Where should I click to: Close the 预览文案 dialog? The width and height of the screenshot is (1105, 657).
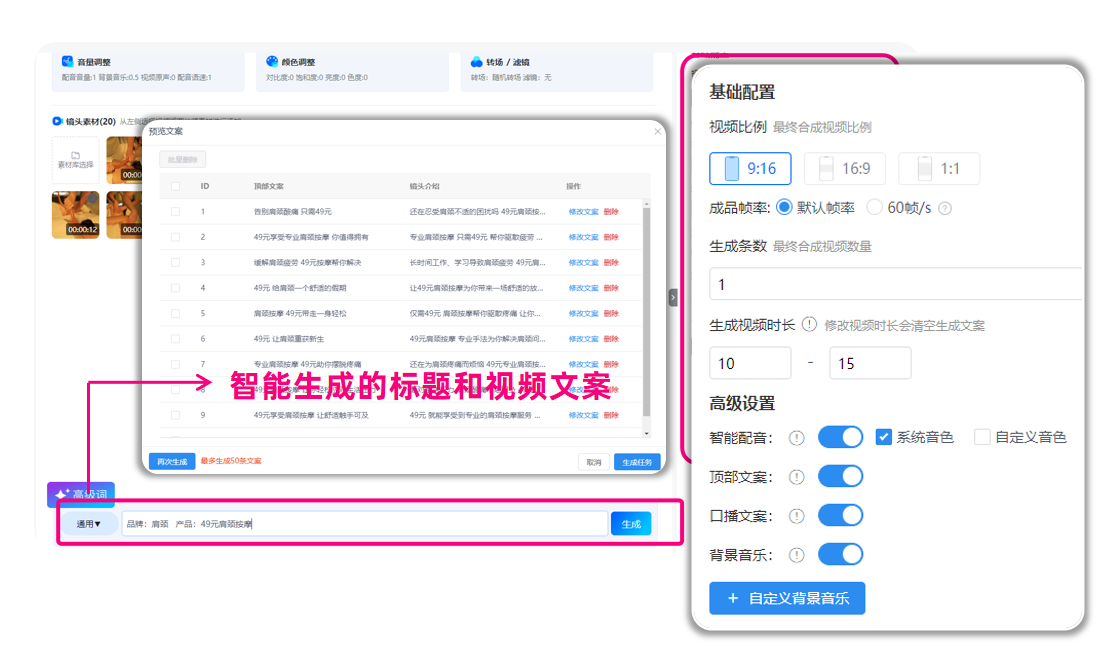coord(657,131)
